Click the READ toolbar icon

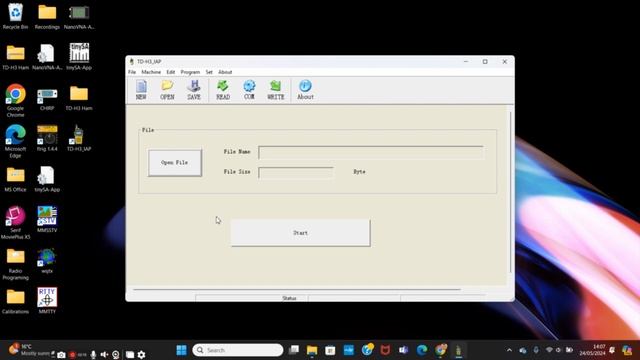point(223,90)
